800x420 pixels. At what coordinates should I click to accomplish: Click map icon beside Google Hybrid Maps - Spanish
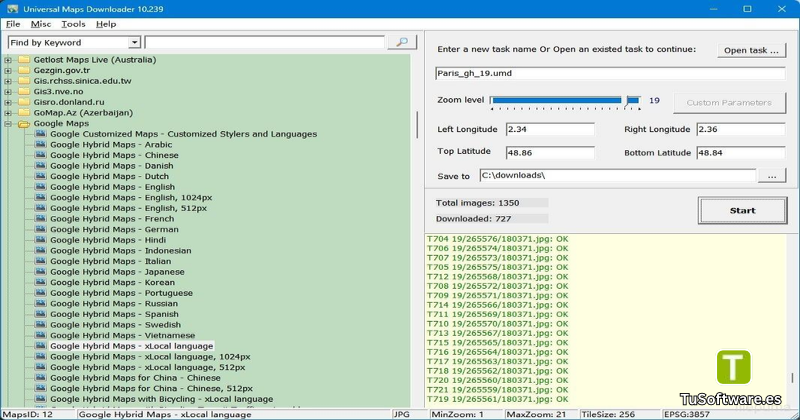[x=41, y=314]
